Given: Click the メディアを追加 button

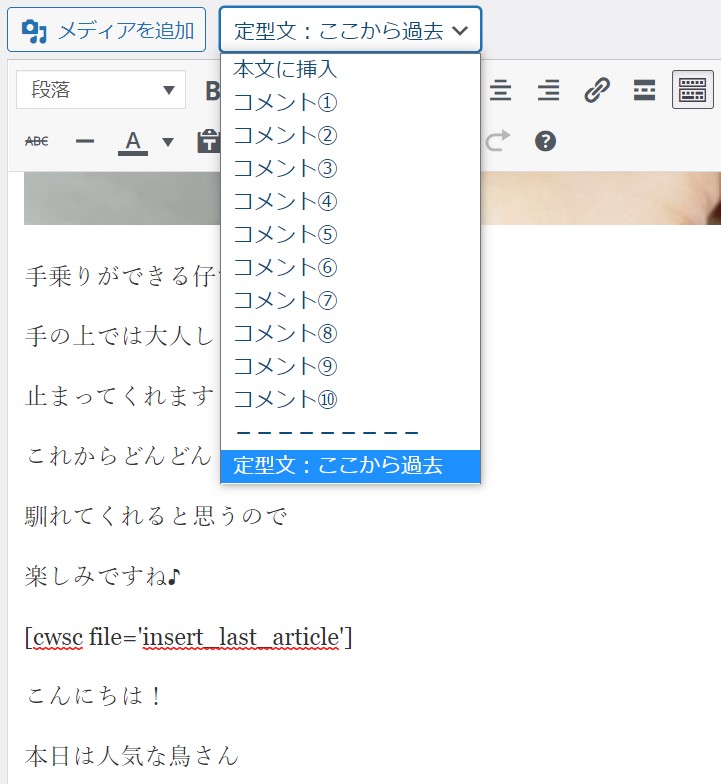Looking at the screenshot, I should pos(107,30).
